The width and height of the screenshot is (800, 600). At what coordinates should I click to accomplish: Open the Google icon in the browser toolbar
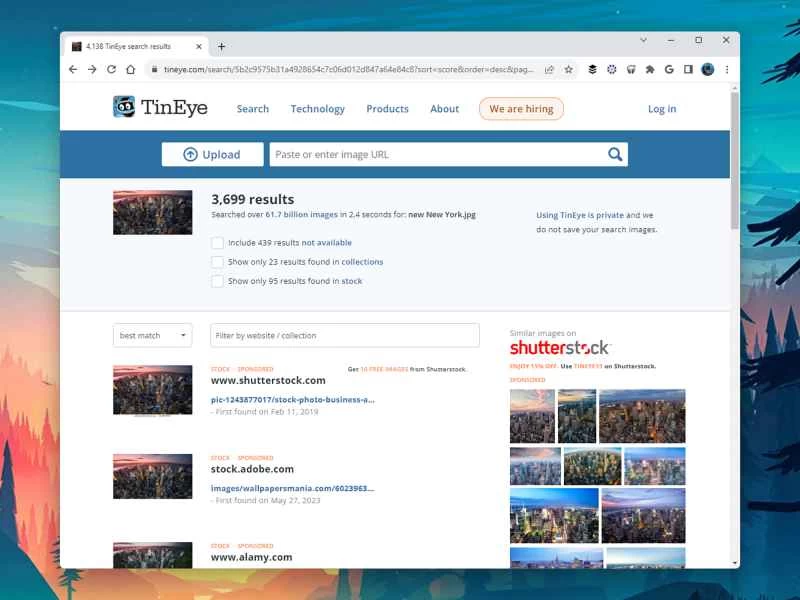(668, 69)
